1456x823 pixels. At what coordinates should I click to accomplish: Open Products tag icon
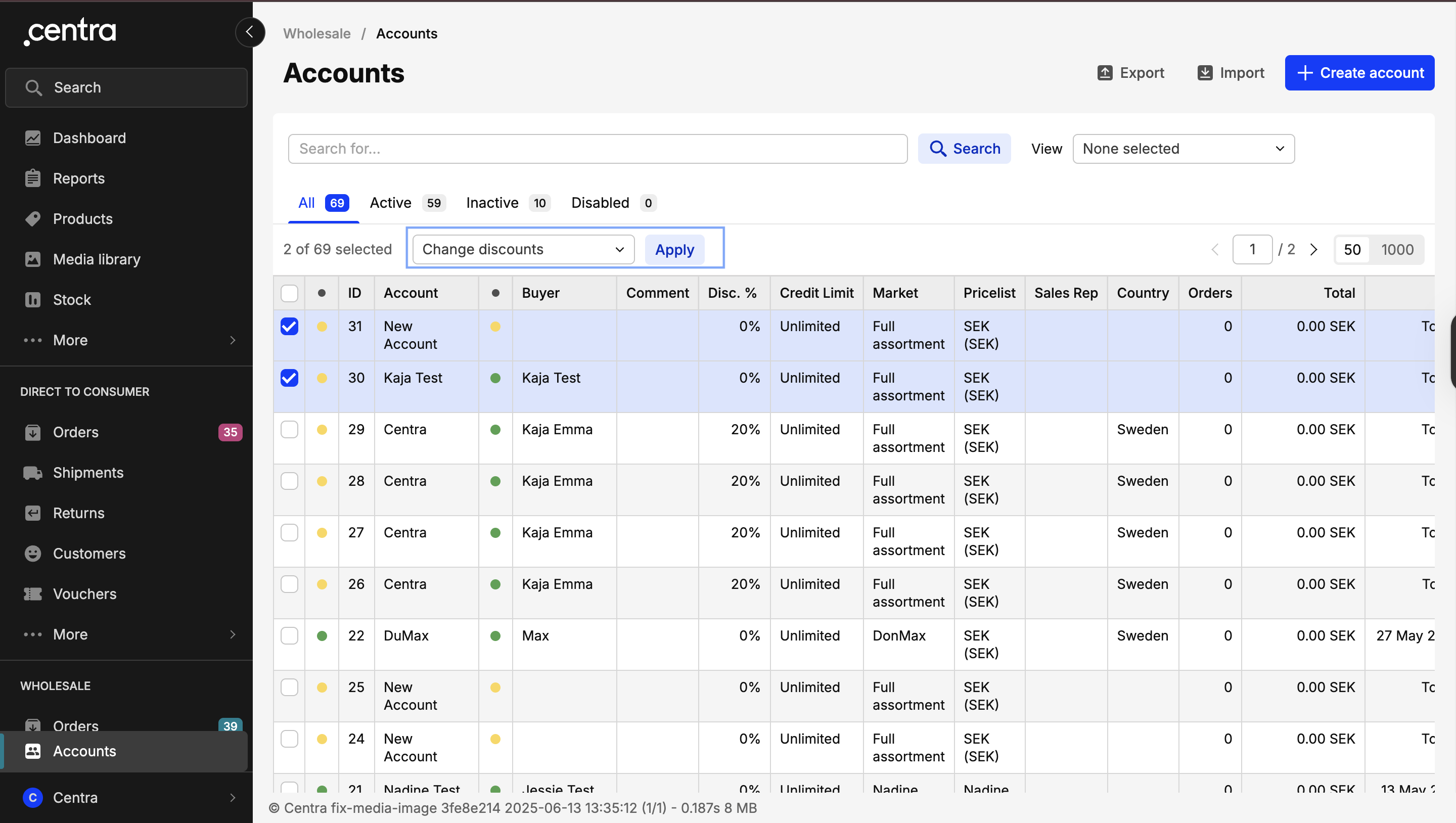[33, 219]
